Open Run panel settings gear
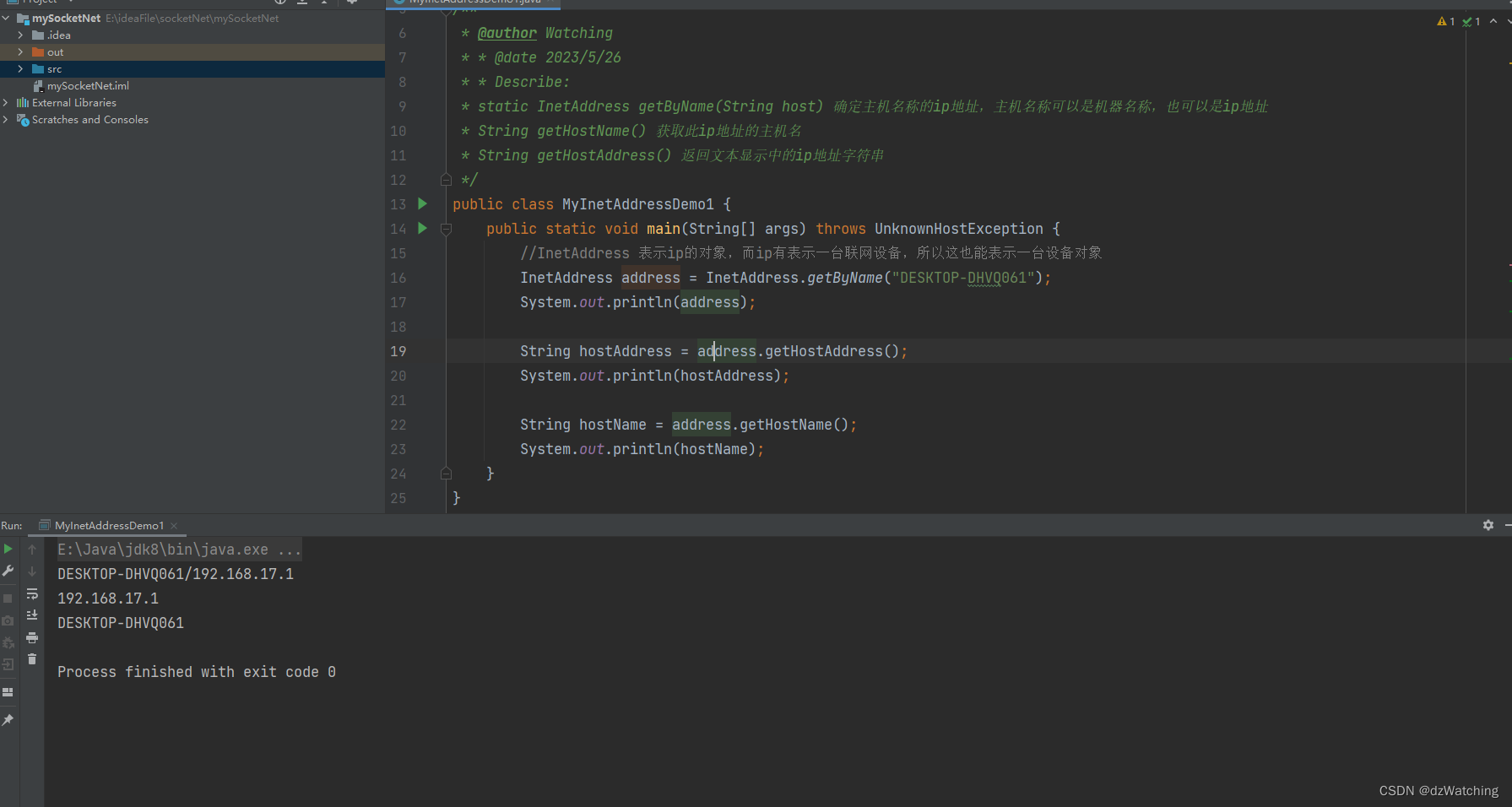Viewport: 1512px width, 807px height. click(1488, 525)
